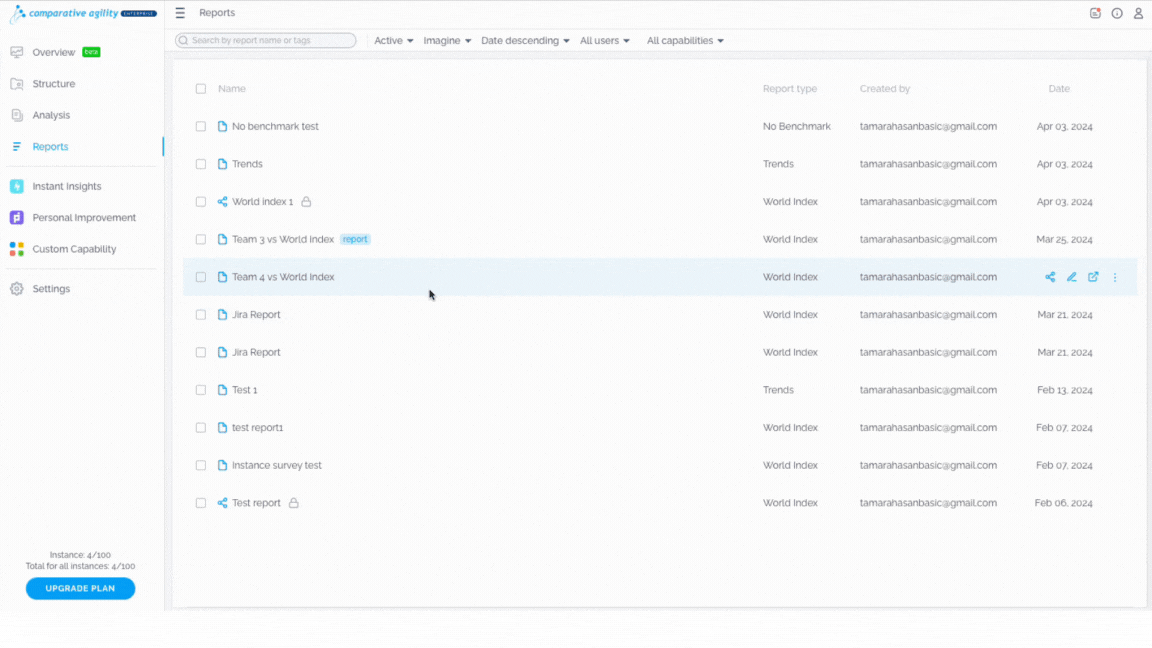
Task: Click the 'Mar 25, 2024' date cell
Action: (x=1065, y=240)
